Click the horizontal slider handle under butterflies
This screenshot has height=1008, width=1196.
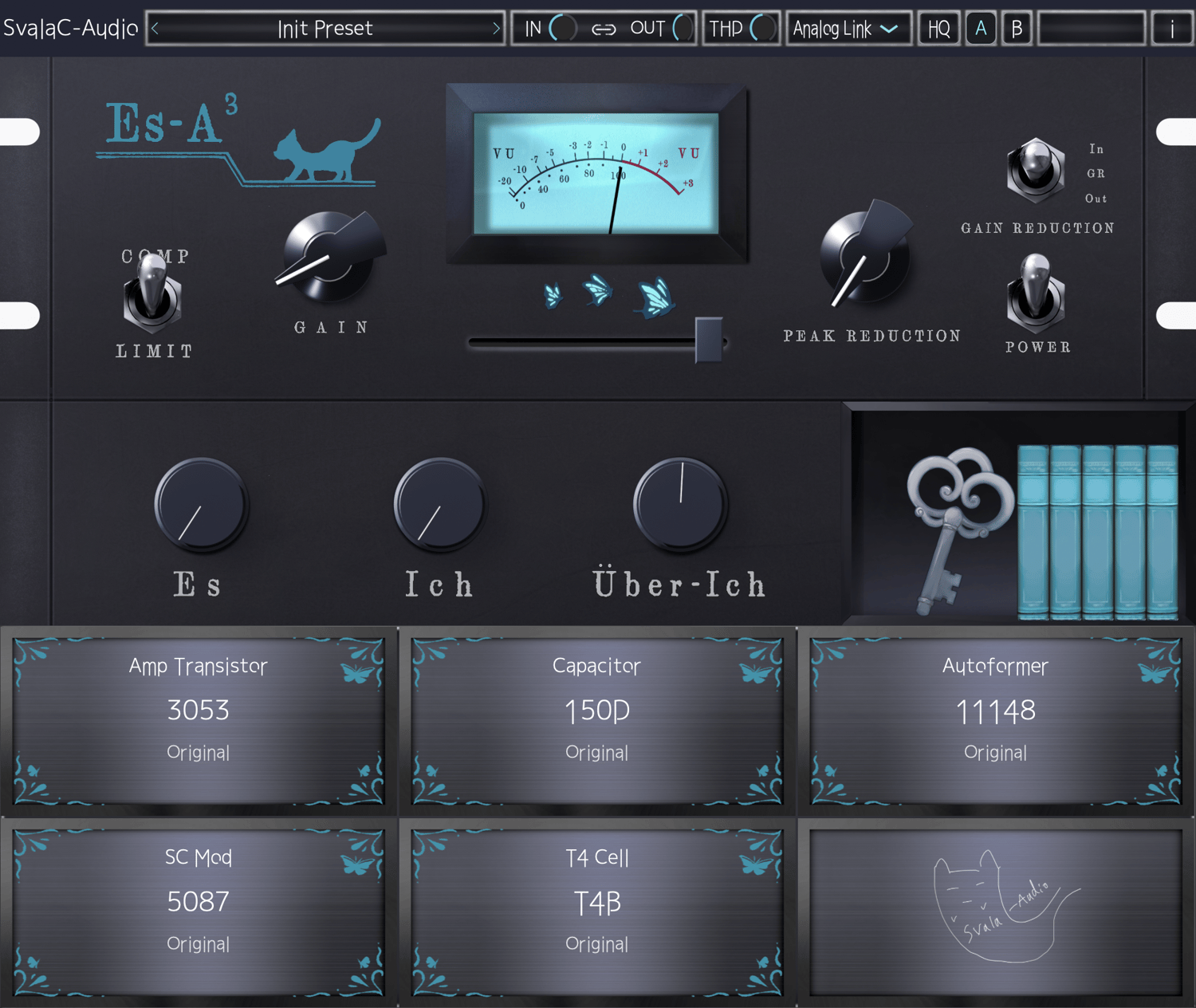[x=709, y=341]
